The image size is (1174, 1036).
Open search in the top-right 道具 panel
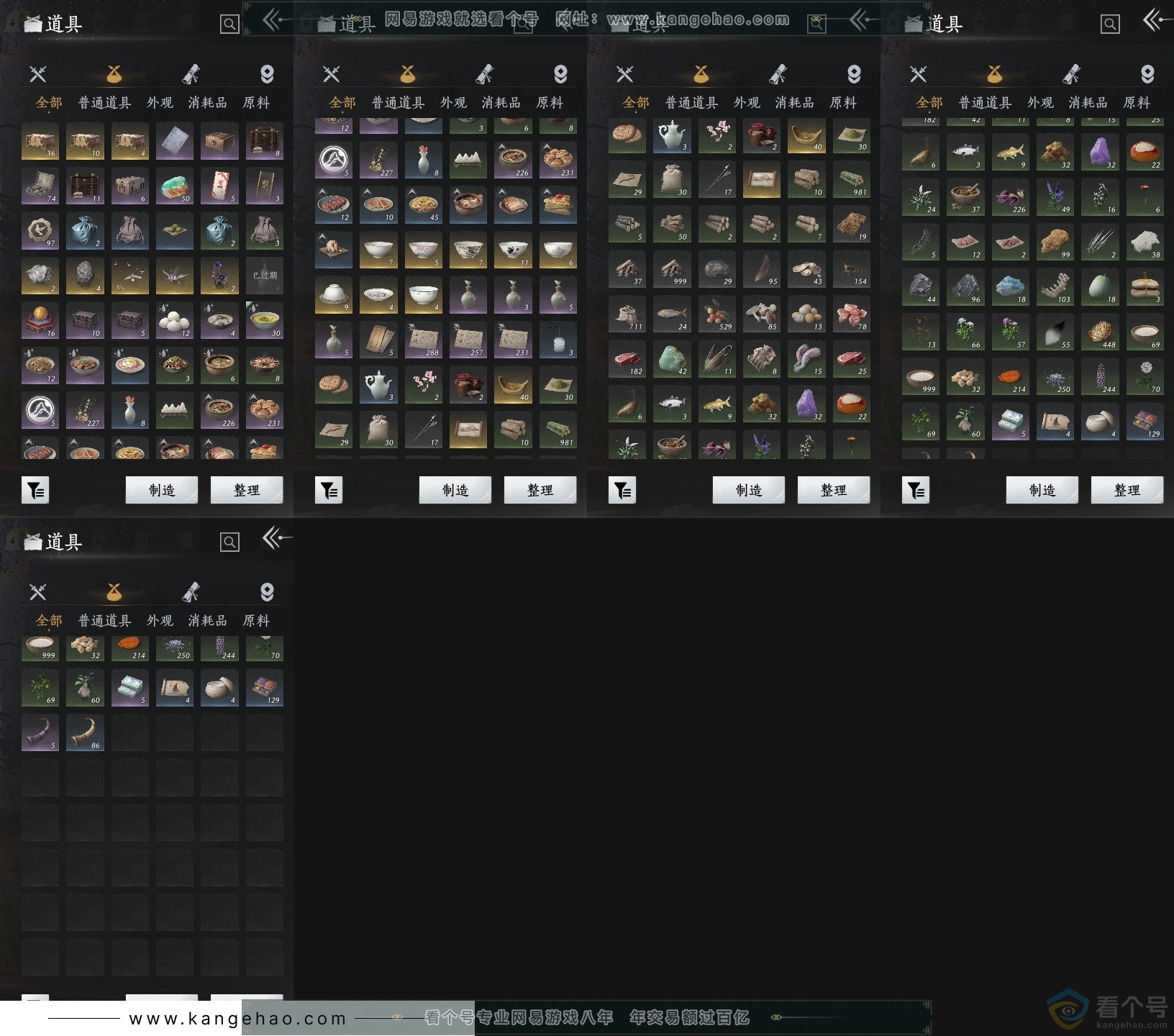[x=1110, y=24]
